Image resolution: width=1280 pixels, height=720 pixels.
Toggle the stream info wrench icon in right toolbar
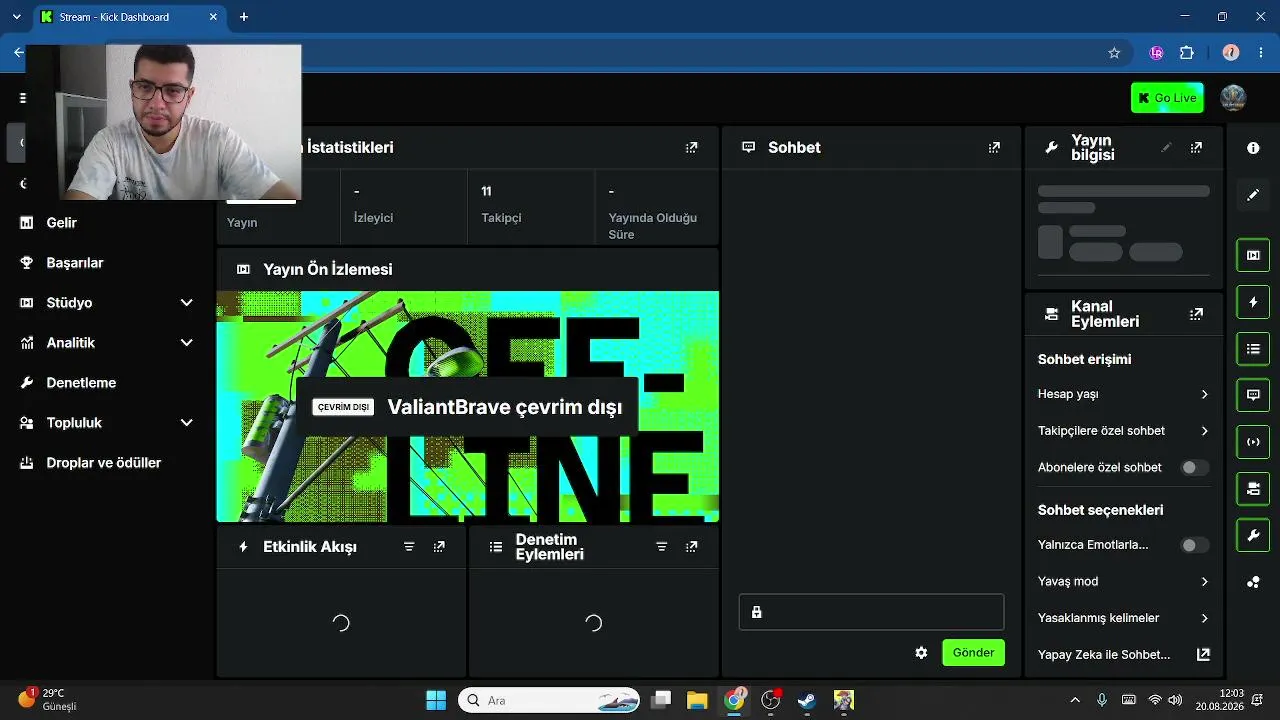[1253, 536]
